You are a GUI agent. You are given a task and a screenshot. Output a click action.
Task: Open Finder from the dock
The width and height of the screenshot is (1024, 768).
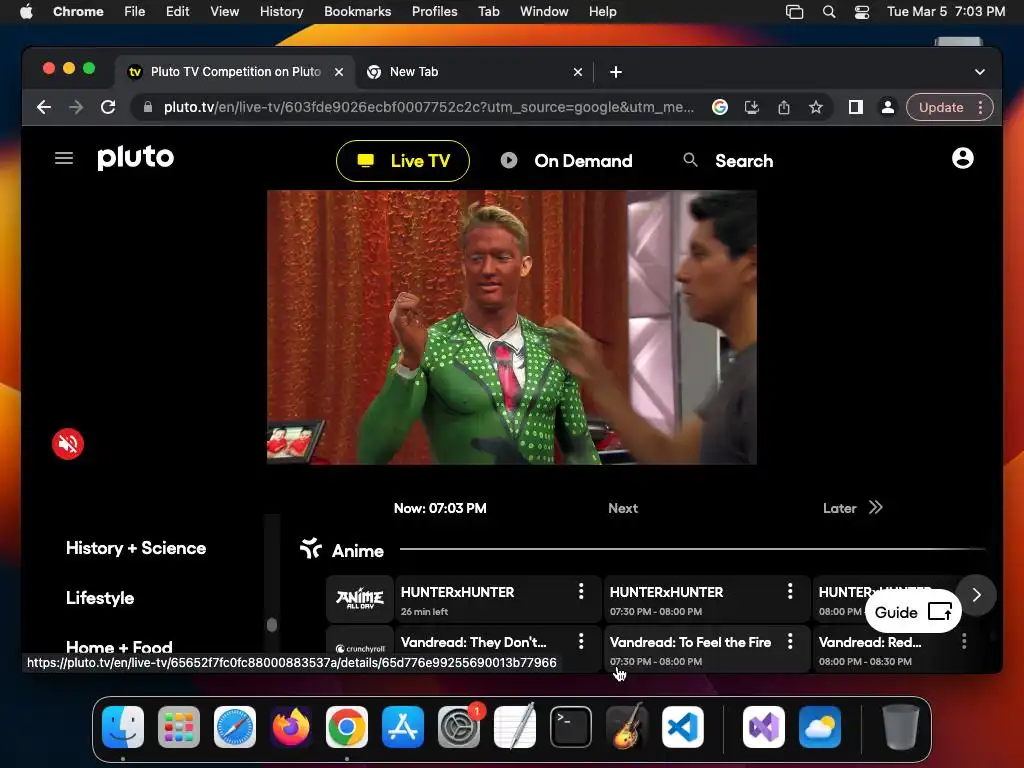pyautogui.click(x=123, y=727)
